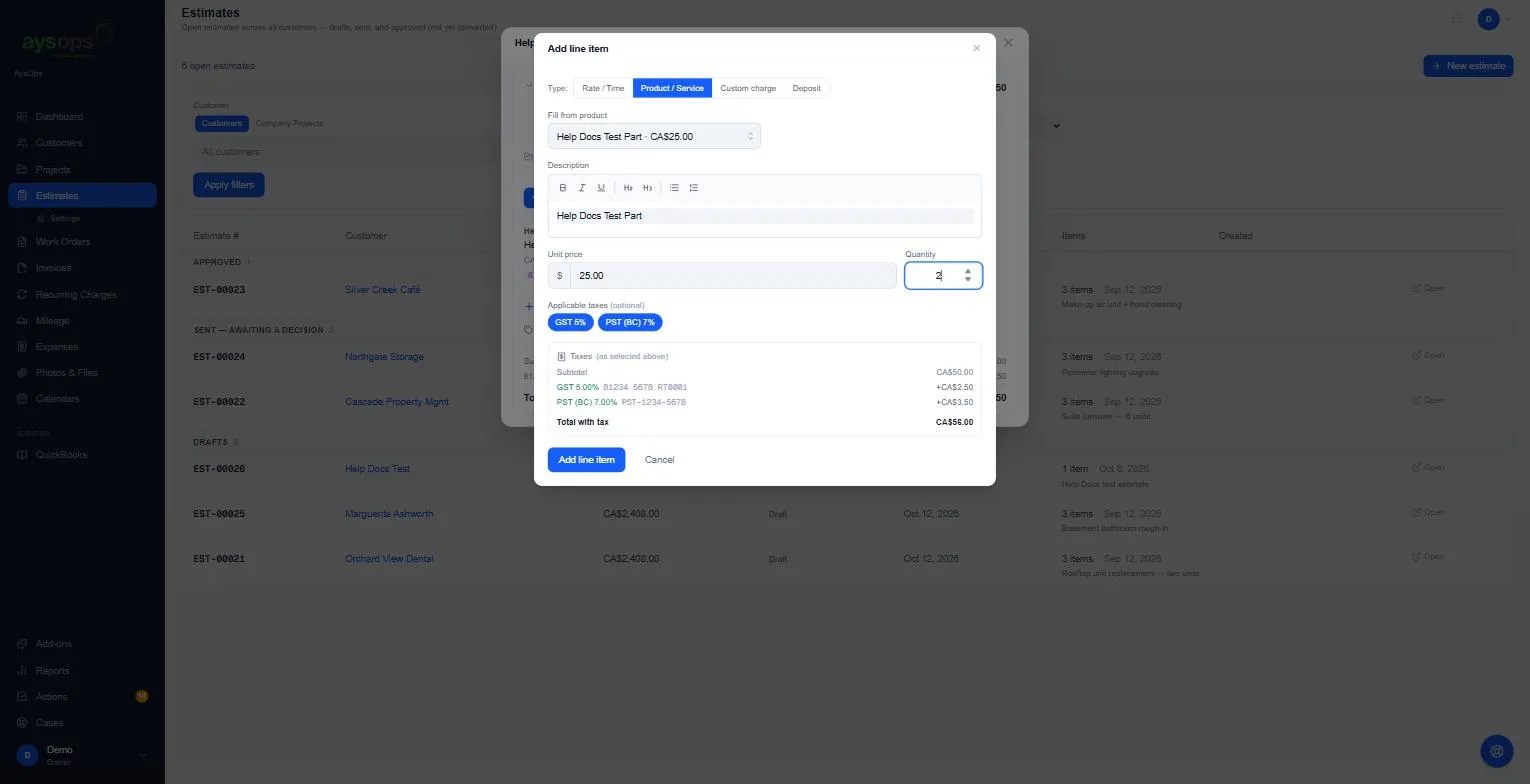The width and height of the screenshot is (1530, 784).
Task: Click estimate number EST-00026
Action: pos(219,469)
